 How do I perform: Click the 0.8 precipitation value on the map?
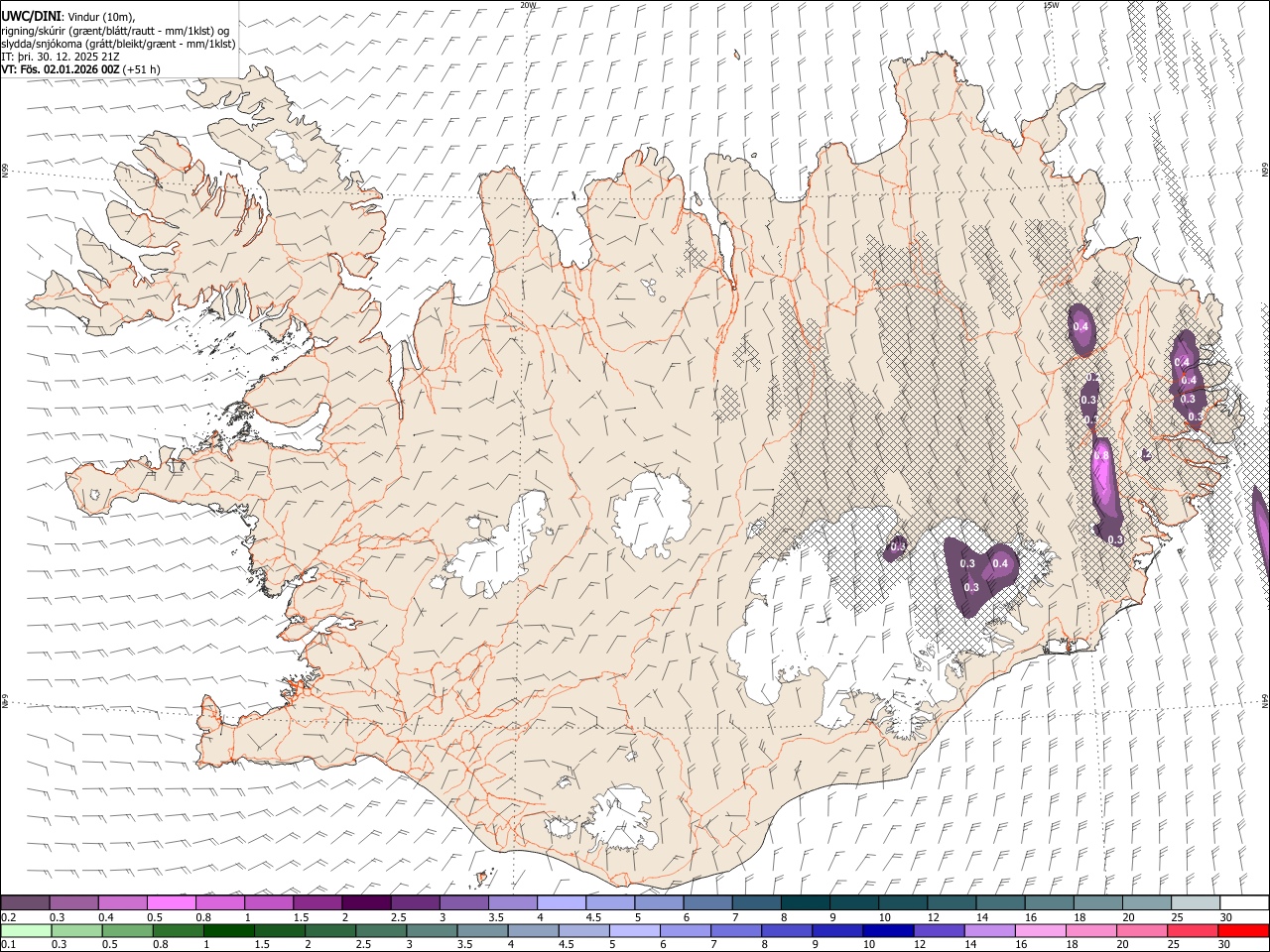coord(1100,454)
